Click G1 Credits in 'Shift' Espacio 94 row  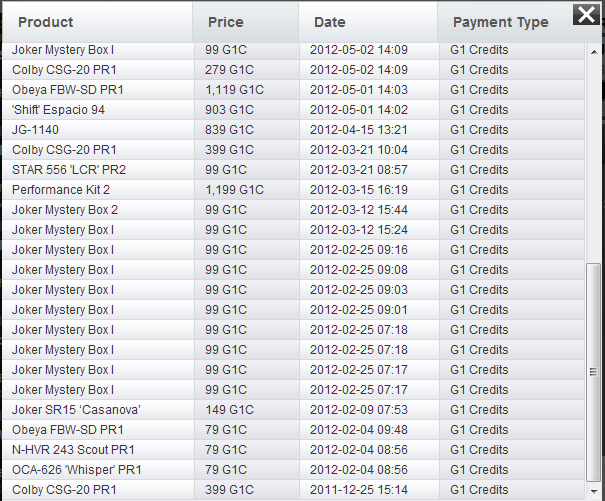[x=479, y=110]
